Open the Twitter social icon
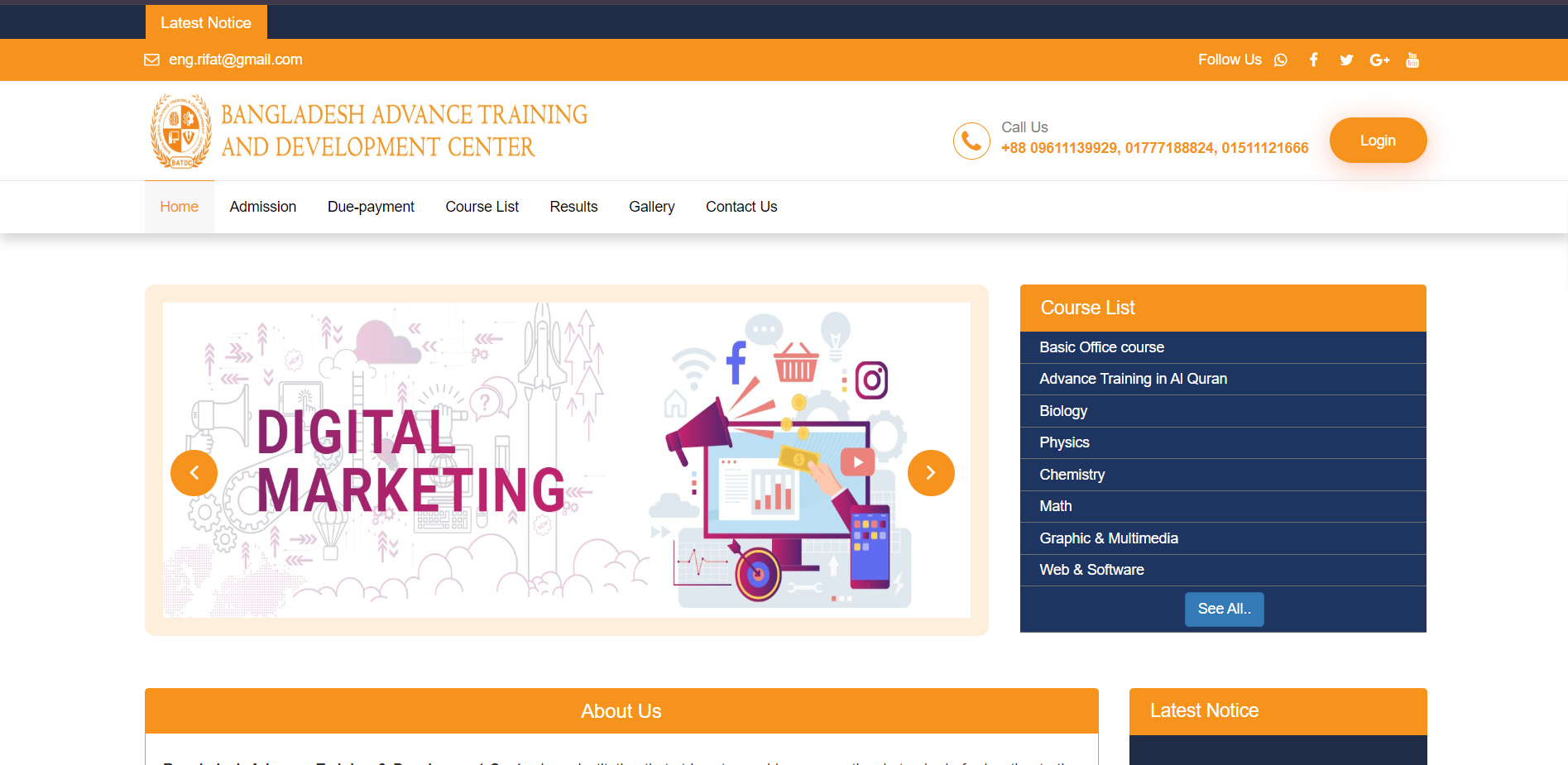 (x=1346, y=60)
